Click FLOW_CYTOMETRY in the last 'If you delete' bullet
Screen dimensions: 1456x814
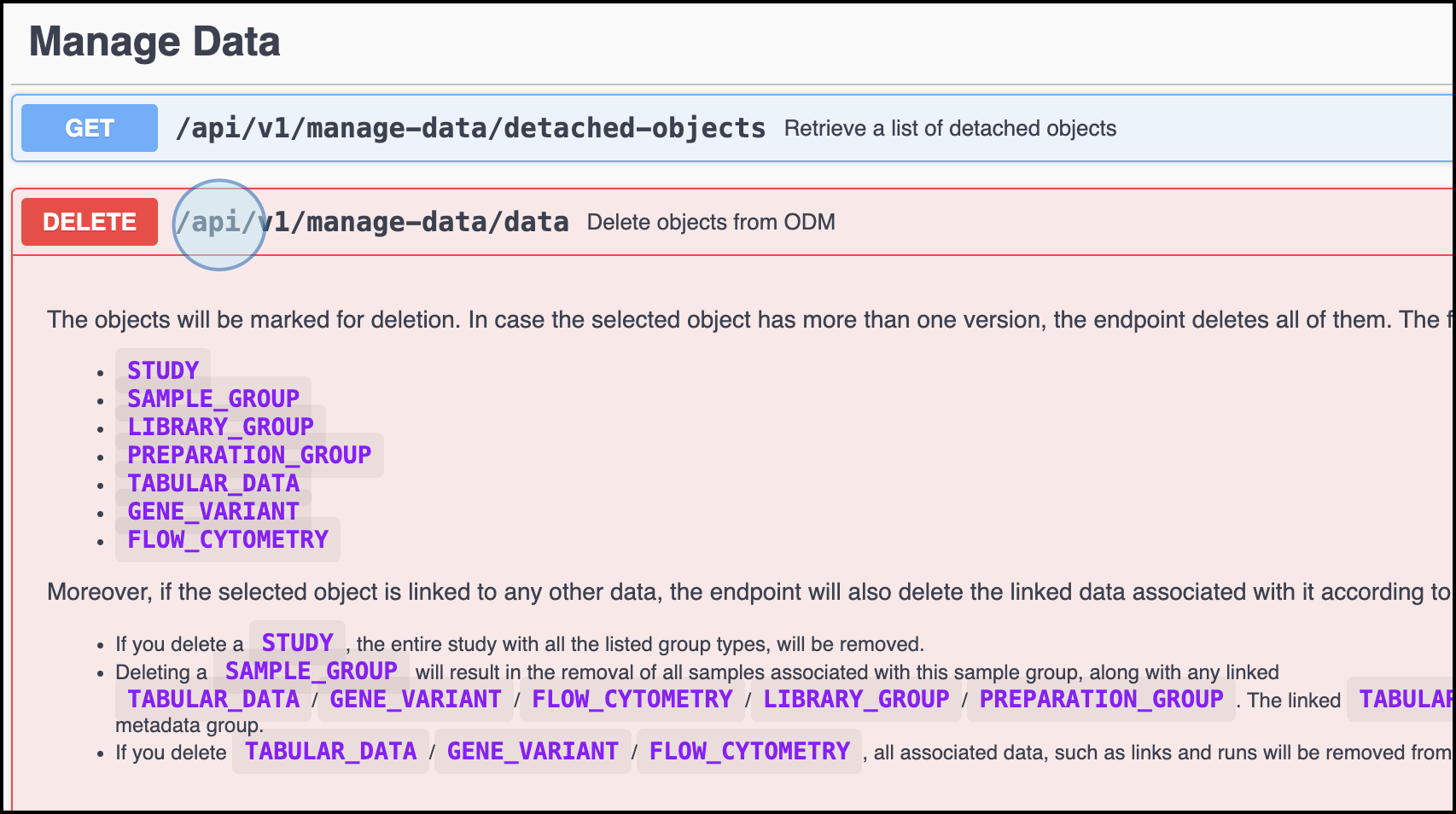[749, 751]
